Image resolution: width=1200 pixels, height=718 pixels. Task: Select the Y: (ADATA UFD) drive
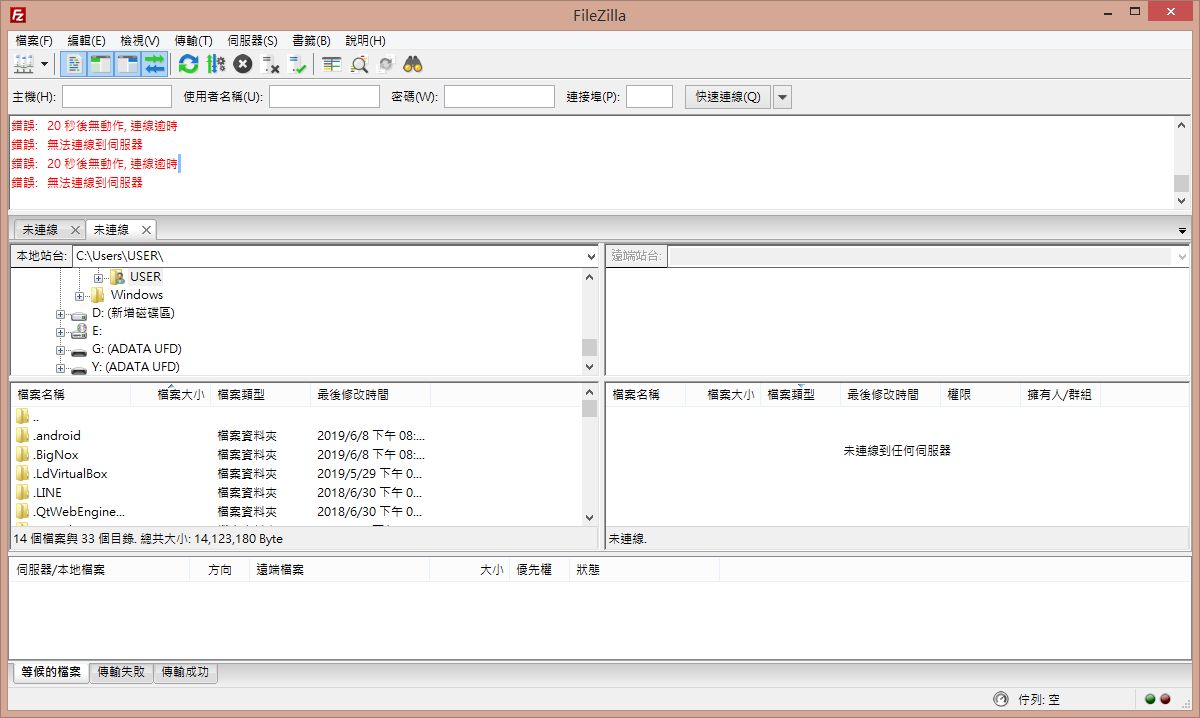click(136, 367)
